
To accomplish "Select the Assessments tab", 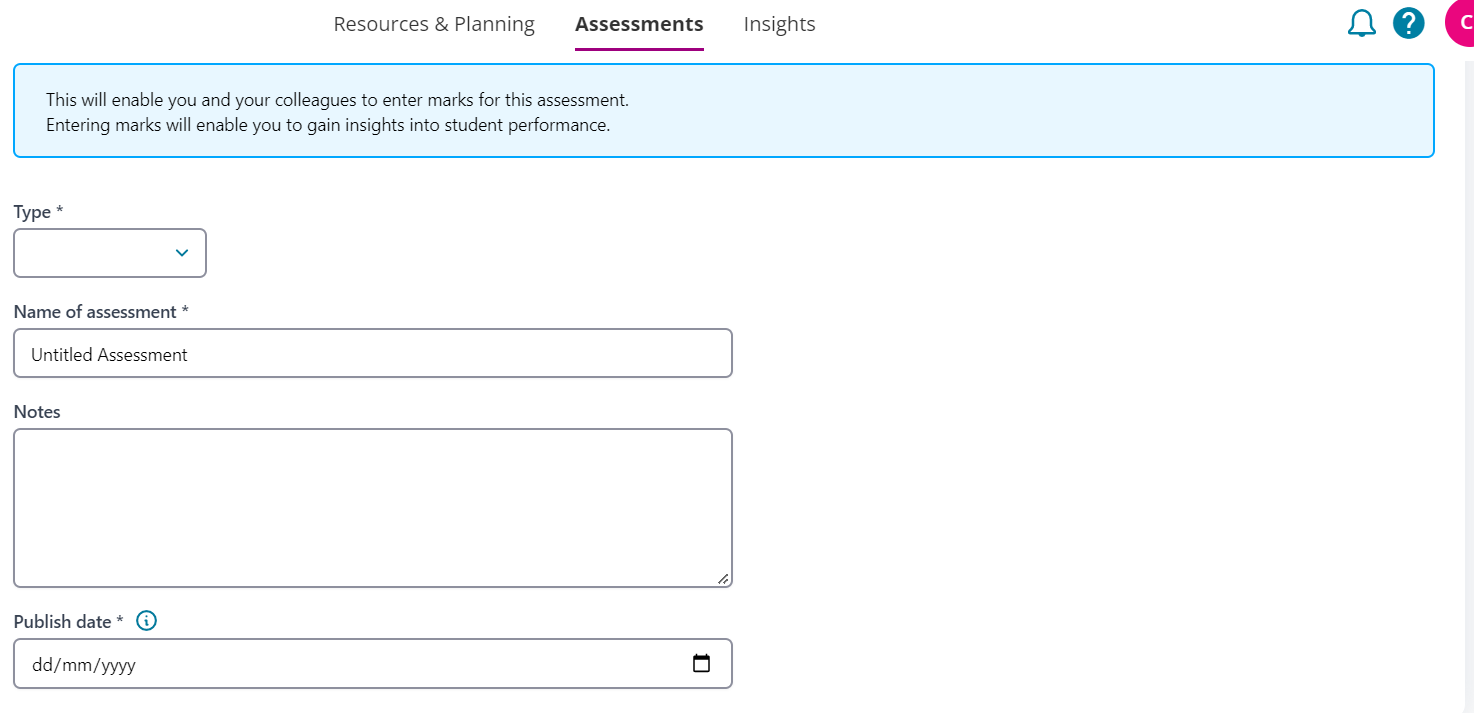I will tap(639, 23).
